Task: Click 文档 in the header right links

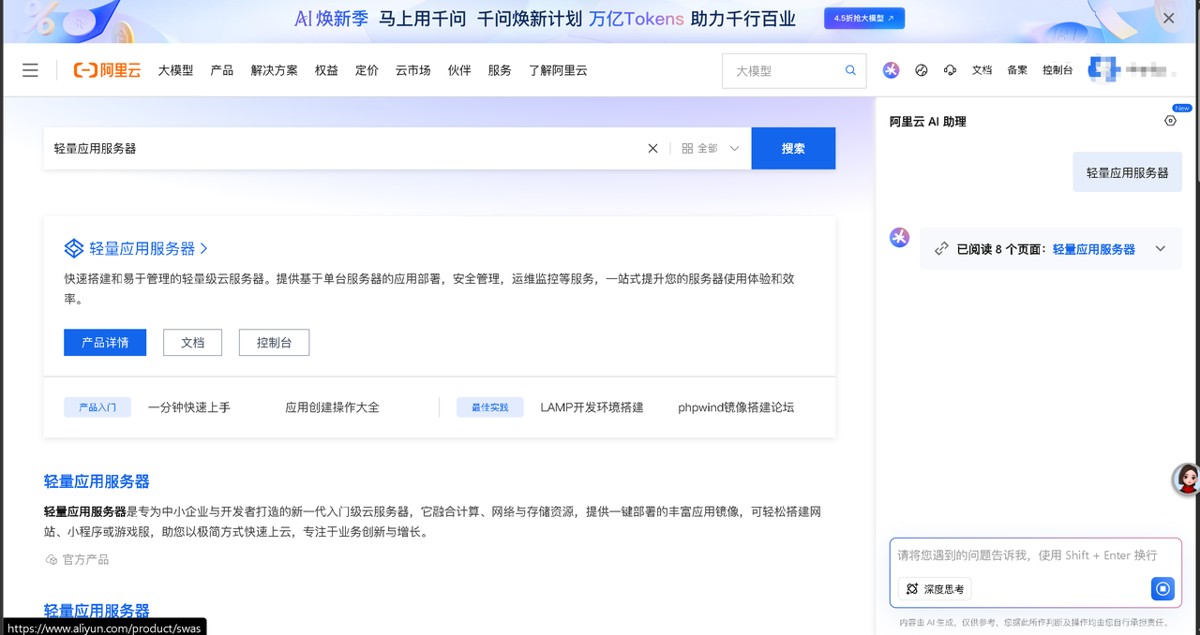Action: 982,70
